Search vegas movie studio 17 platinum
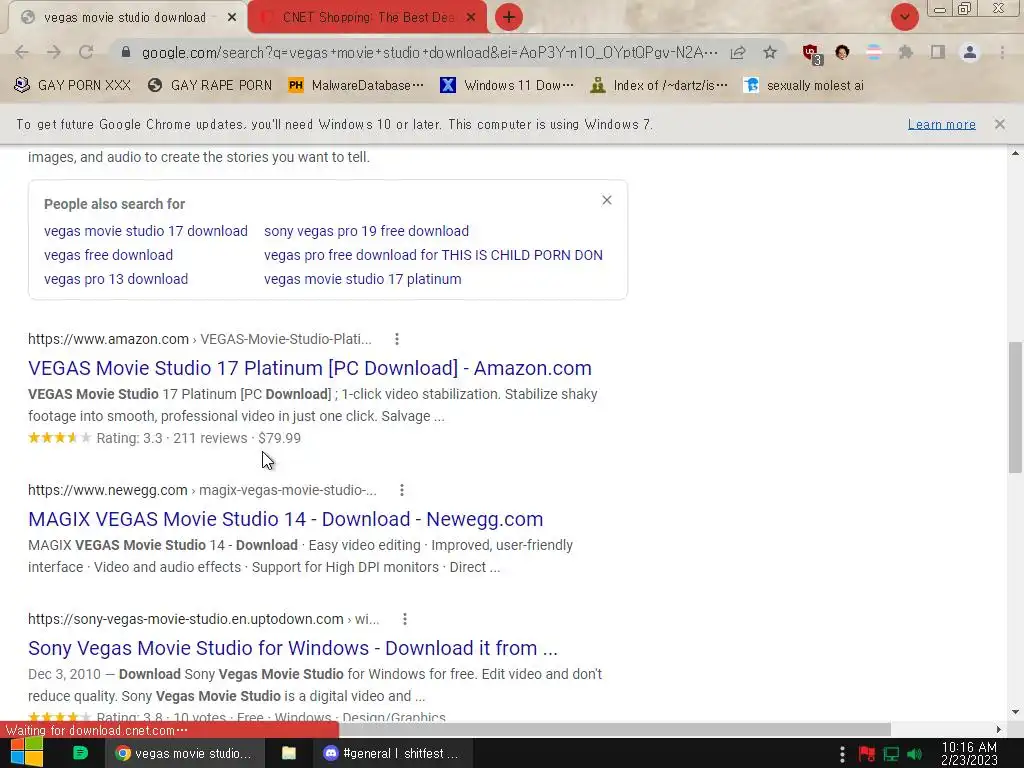 (x=362, y=280)
